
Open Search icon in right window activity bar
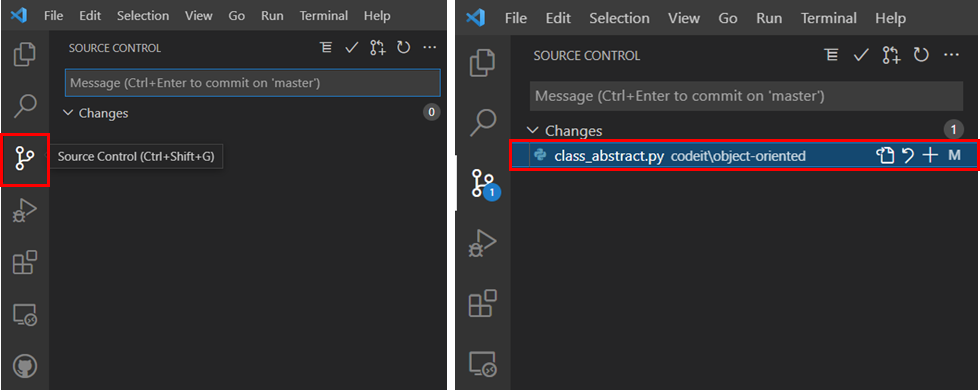482,122
